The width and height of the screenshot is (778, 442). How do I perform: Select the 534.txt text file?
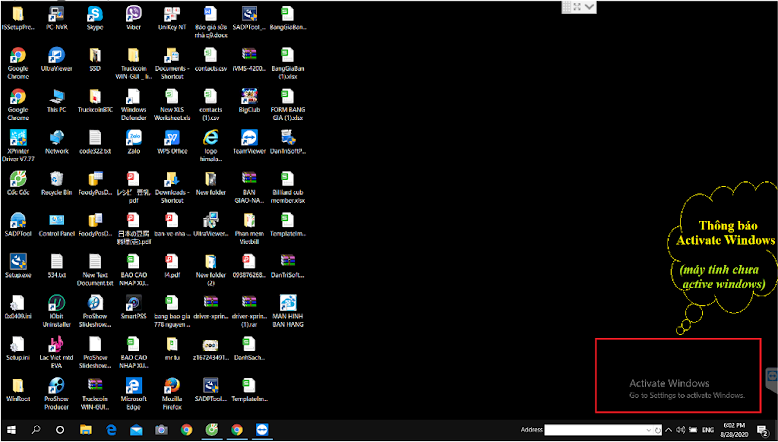57,266
